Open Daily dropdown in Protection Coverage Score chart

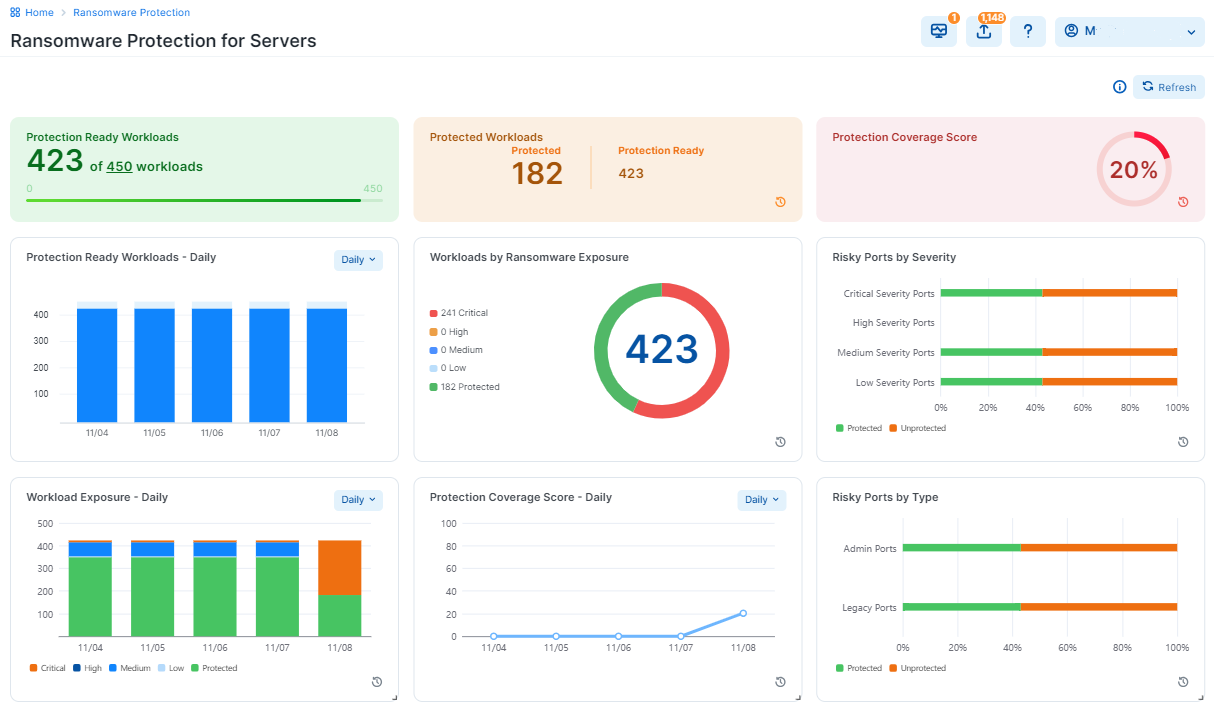click(762, 500)
